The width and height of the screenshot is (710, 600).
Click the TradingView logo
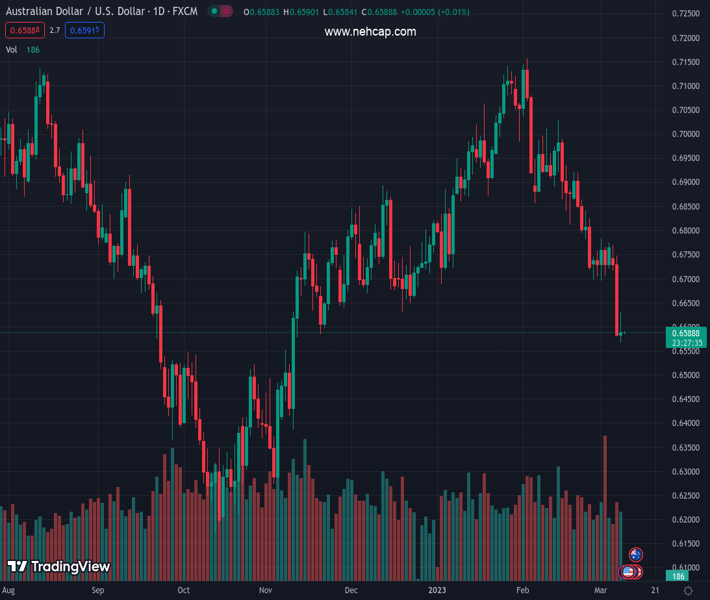pyautogui.click(x=58, y=567)
